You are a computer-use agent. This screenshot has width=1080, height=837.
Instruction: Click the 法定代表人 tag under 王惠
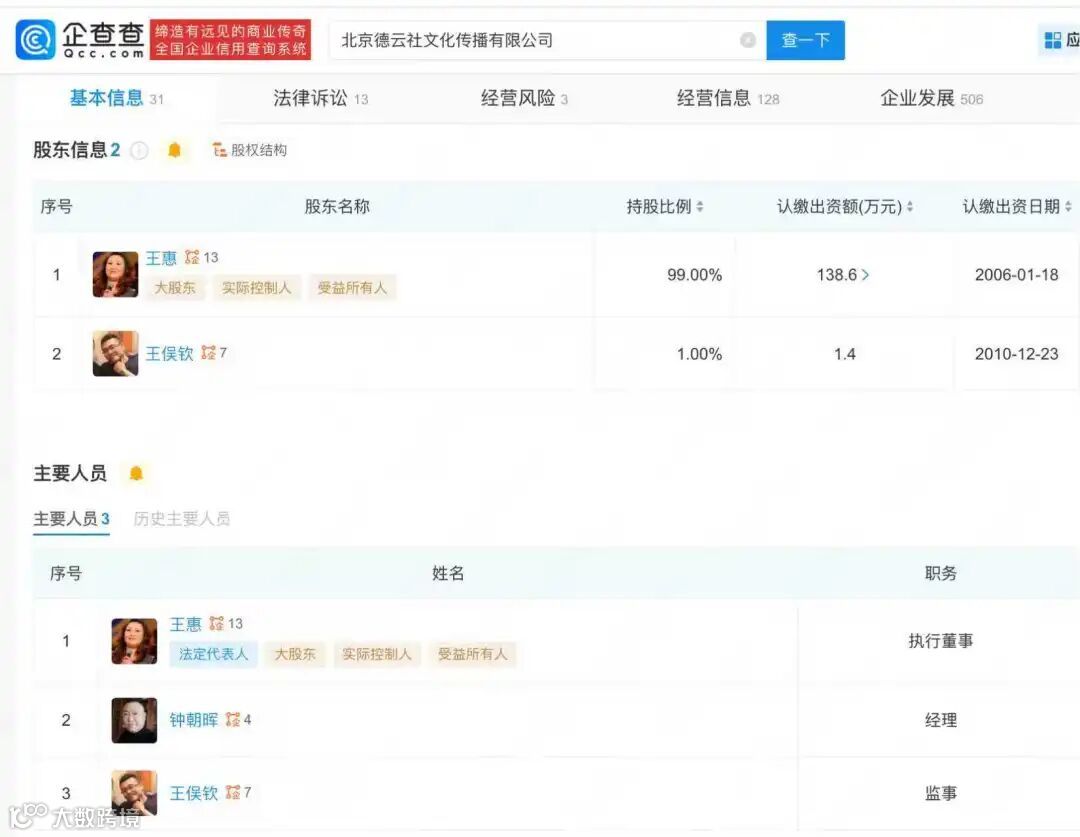click(213, 654)
